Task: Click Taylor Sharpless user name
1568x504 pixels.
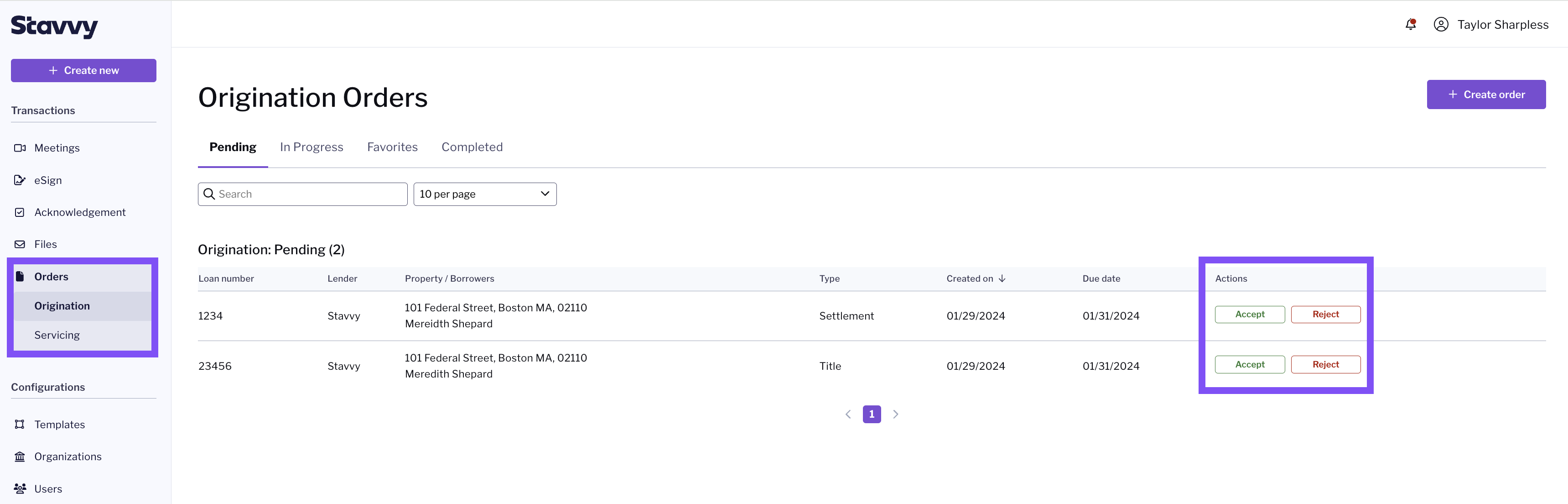Action: [x=1502, y=25]
